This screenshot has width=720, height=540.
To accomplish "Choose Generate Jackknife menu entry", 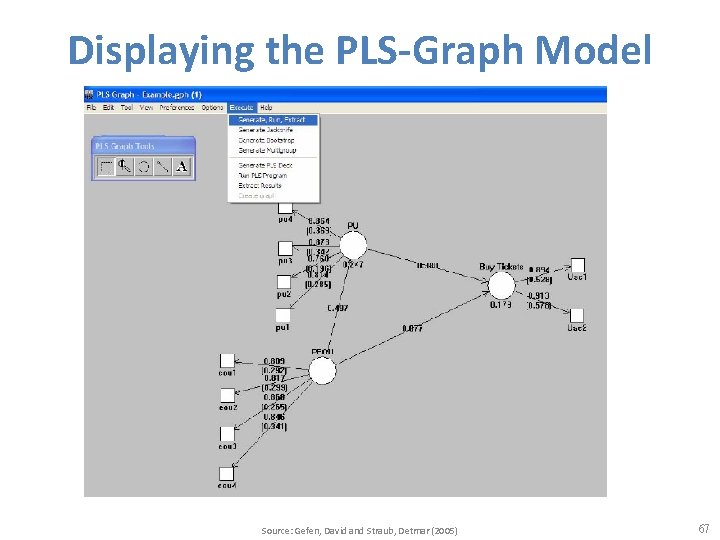I will [x=274, y=130].
